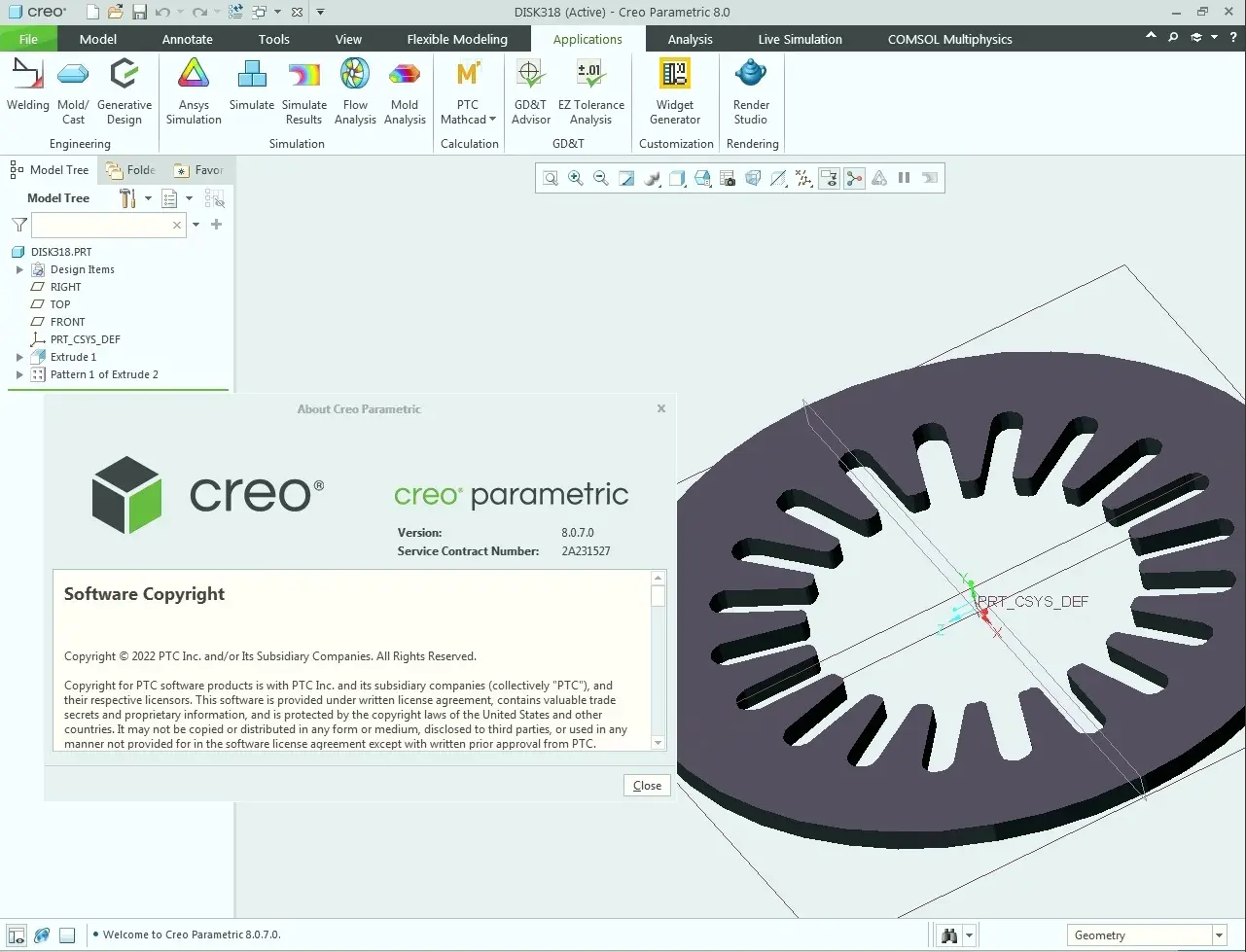Viewport: 1246px width, 952px height.
Task: Open the COMSOL Multiphysics tab
Action: coord(950,39)
